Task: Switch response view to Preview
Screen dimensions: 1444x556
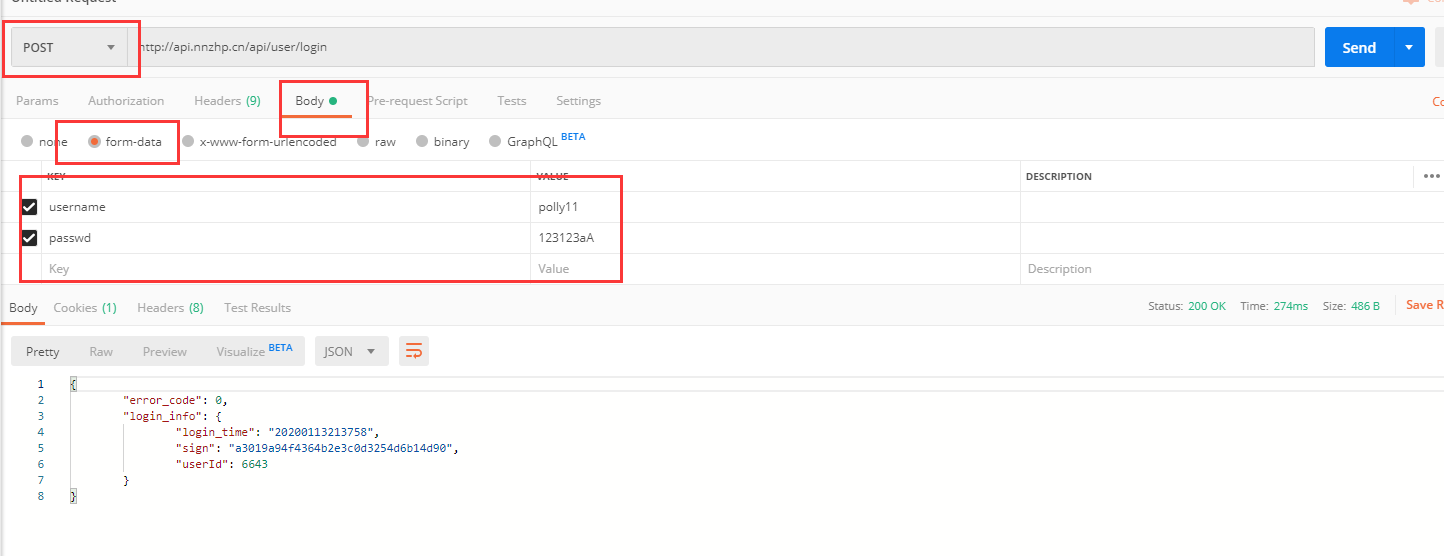Action: (165, 351)
